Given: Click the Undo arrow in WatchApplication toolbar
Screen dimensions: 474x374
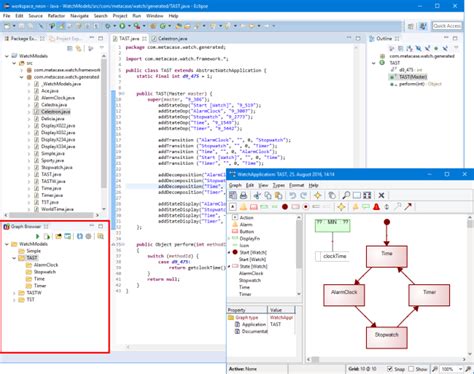Looking at the screenshot, I should [293, 195].
